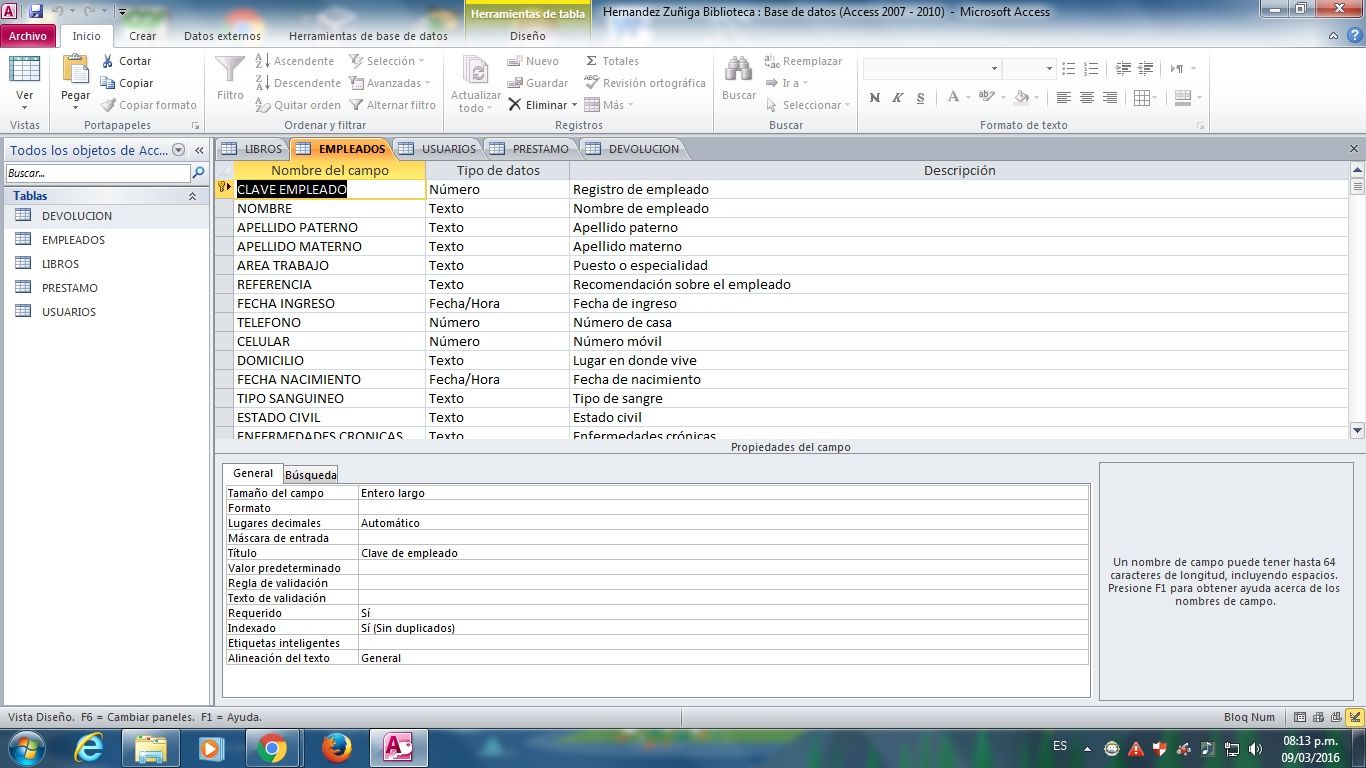Expand the font name combo box
Viewport: 1366px width, 768px height.
coord(994,69)
